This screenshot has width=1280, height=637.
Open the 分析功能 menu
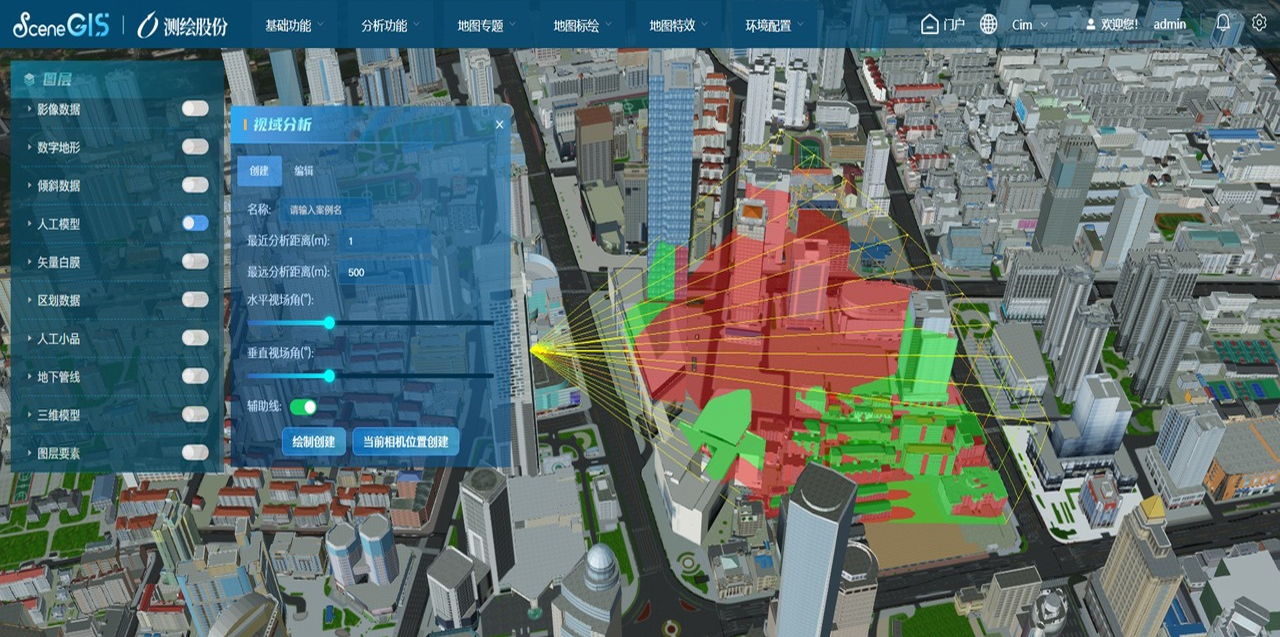391,25
